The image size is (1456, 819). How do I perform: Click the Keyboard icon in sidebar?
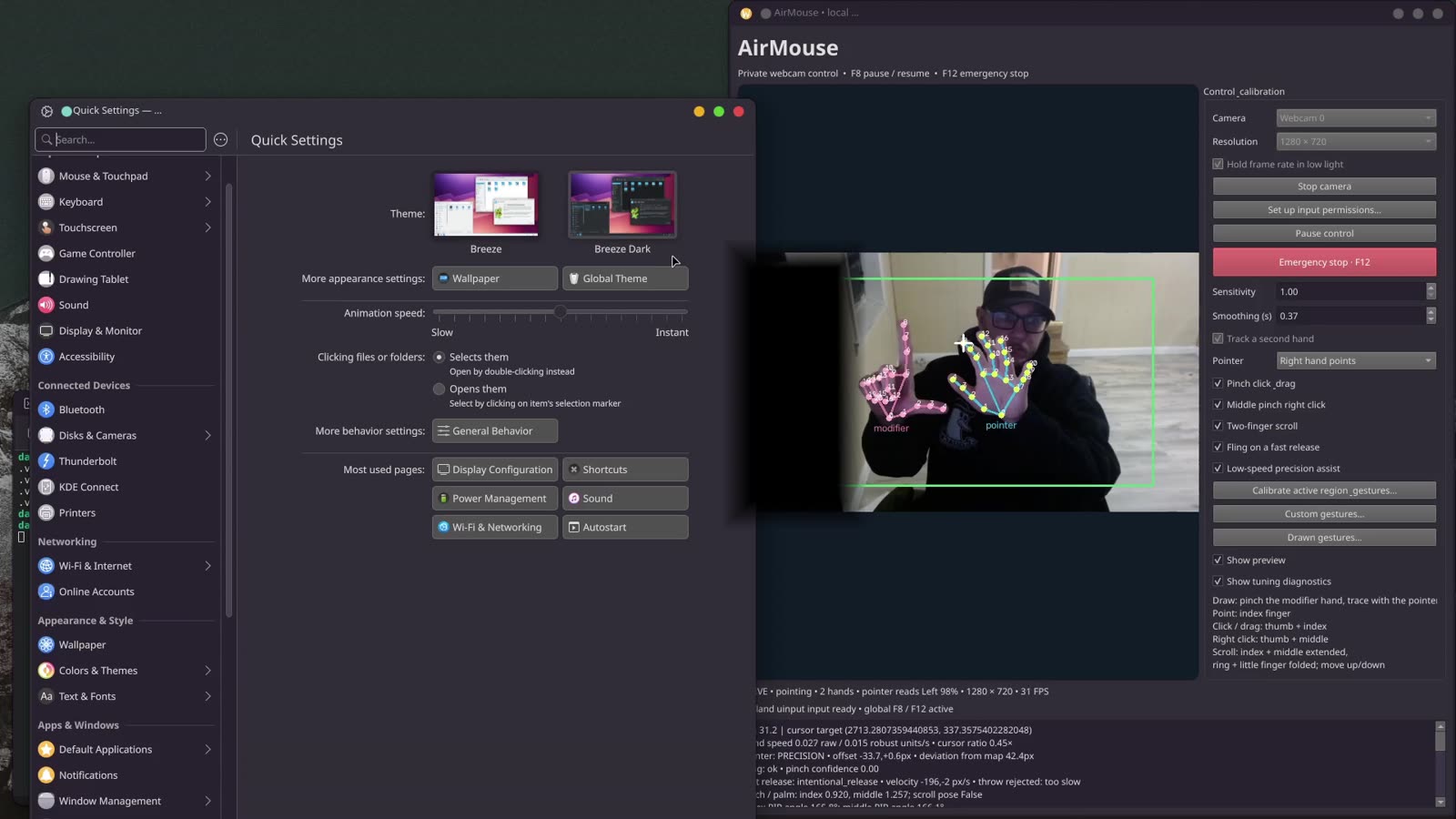point(46,202)
